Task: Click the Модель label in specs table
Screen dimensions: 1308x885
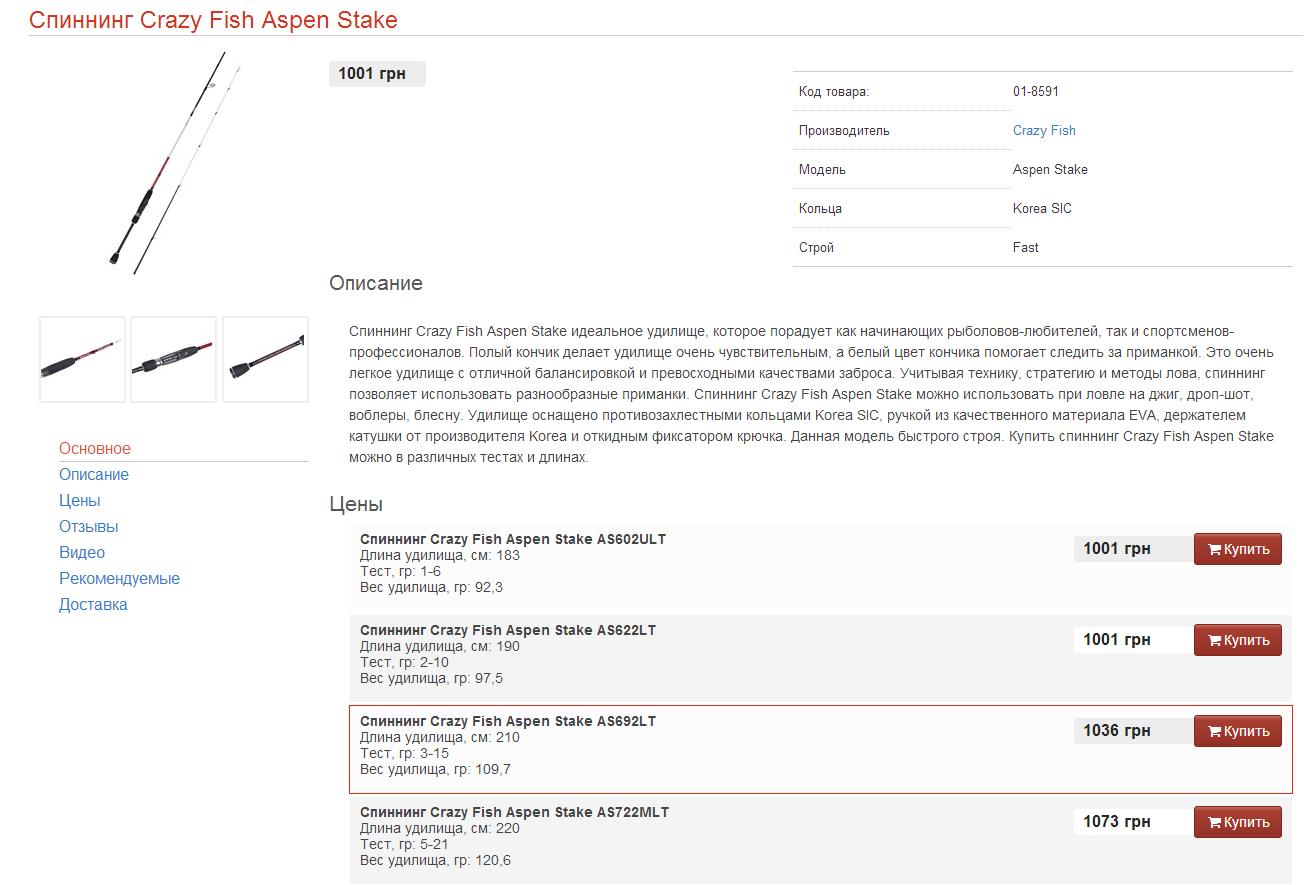Action: pyautogui.click(x=822, y=169)
